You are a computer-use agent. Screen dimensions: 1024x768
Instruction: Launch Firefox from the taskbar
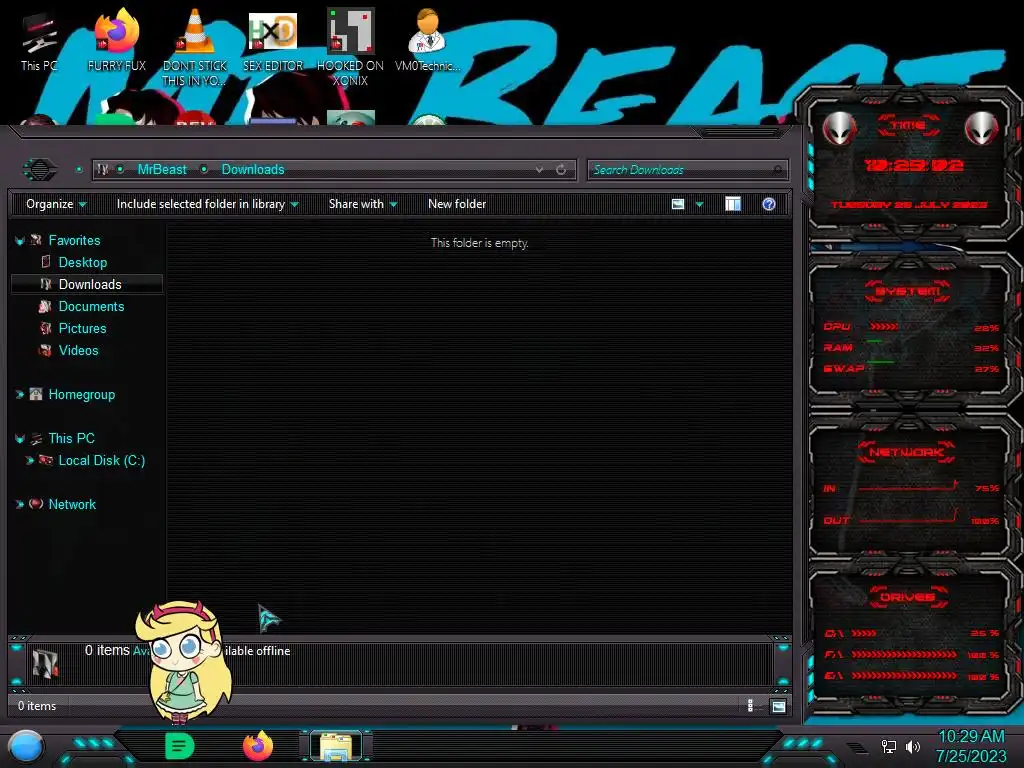pos(258,746)
